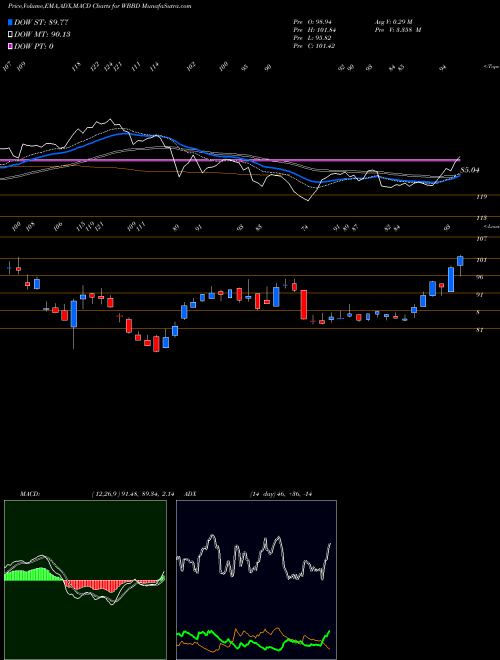Viewport: 500px width, 660px height.
Task: Click the magenta DOW PT legend swatch
Action: tap(11, 46)
